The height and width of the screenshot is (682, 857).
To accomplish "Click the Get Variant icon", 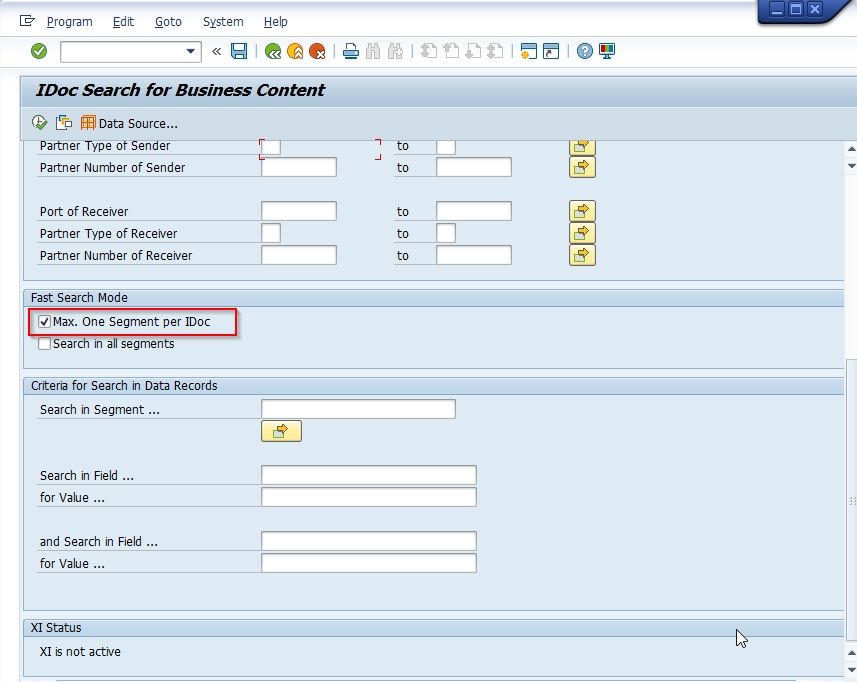I will coord(64,122).
